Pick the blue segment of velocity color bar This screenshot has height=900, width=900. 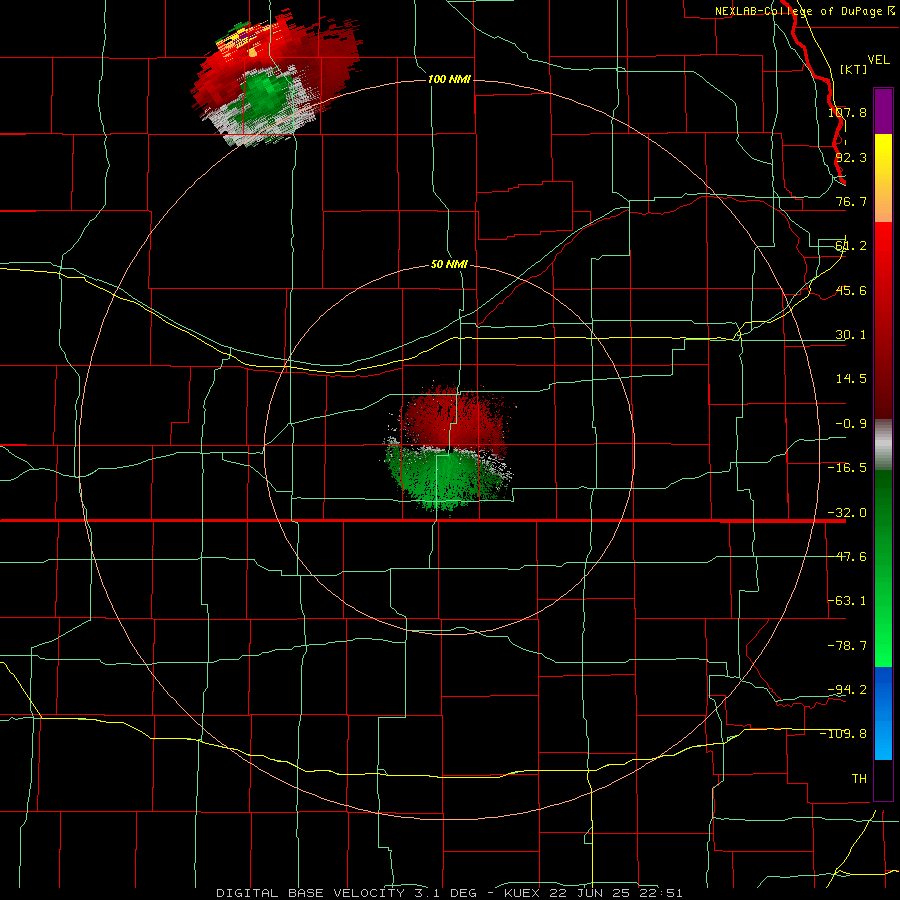click(x=883, y=713)
